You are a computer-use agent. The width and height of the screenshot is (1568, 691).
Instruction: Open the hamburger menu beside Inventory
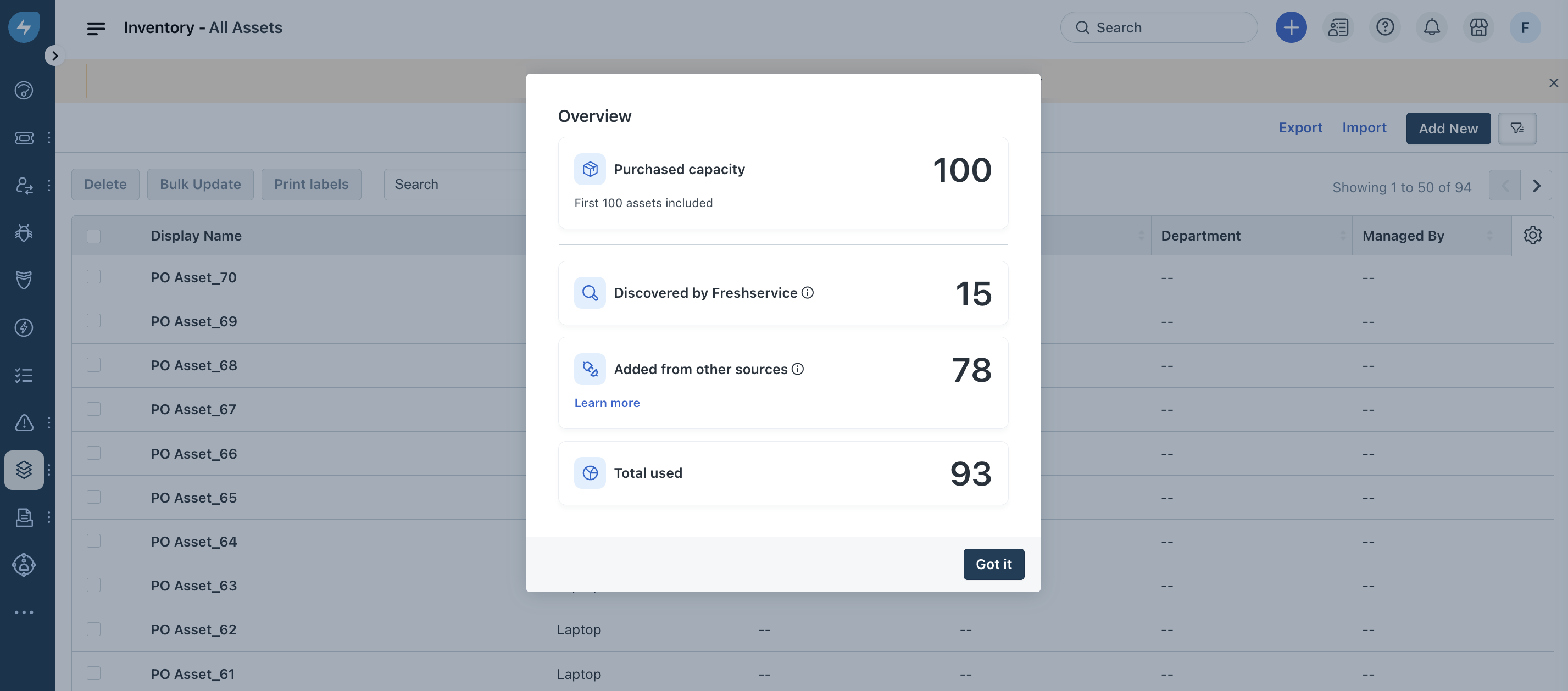coord(96,28)
